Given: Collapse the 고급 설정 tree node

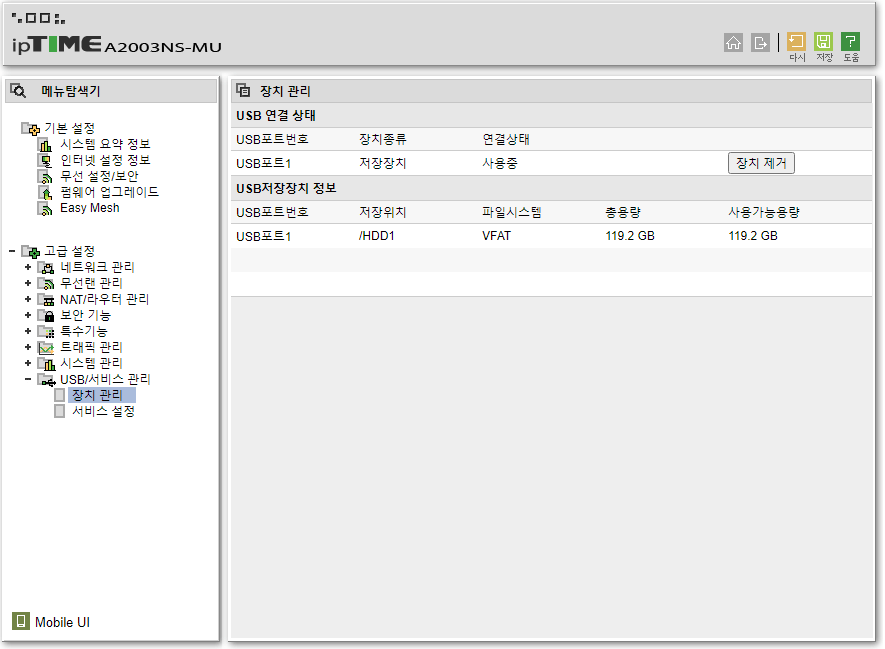Looking at the screenshot, I should 12,251.
